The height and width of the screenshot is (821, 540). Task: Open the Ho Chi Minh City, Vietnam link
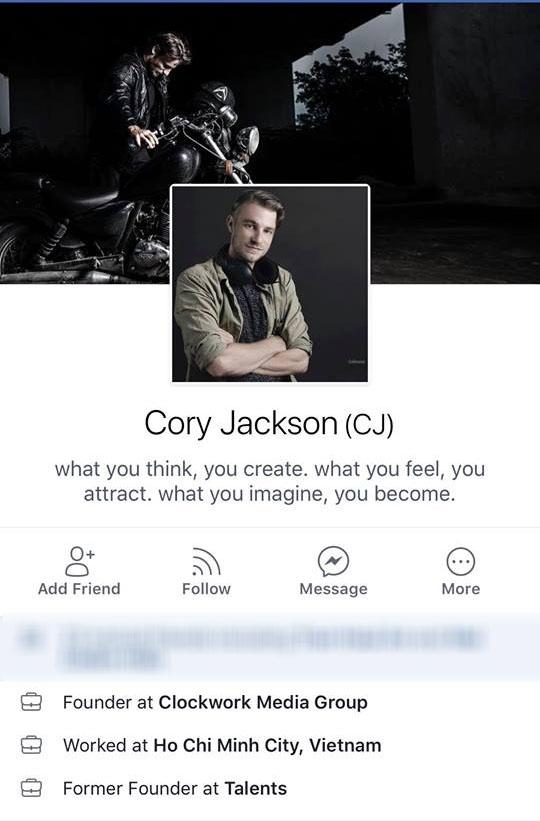click(x=267, y=745)
